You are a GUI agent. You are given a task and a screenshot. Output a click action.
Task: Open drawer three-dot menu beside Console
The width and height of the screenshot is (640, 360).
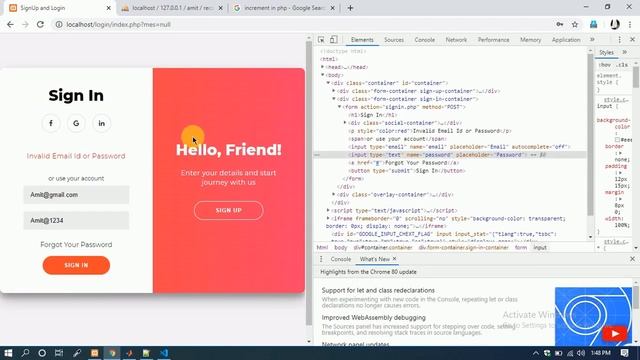pyautogui.click(x=321, y=259)
